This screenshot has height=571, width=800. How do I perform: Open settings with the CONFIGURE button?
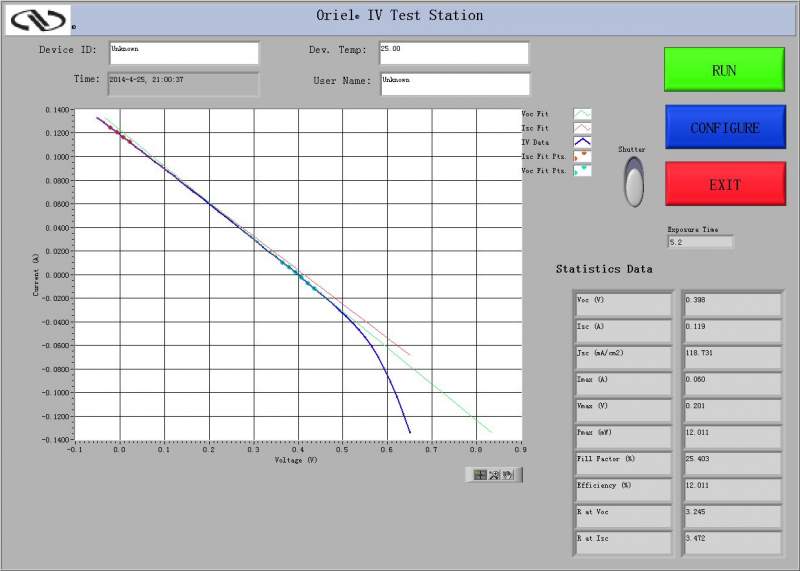coord(725,127)
